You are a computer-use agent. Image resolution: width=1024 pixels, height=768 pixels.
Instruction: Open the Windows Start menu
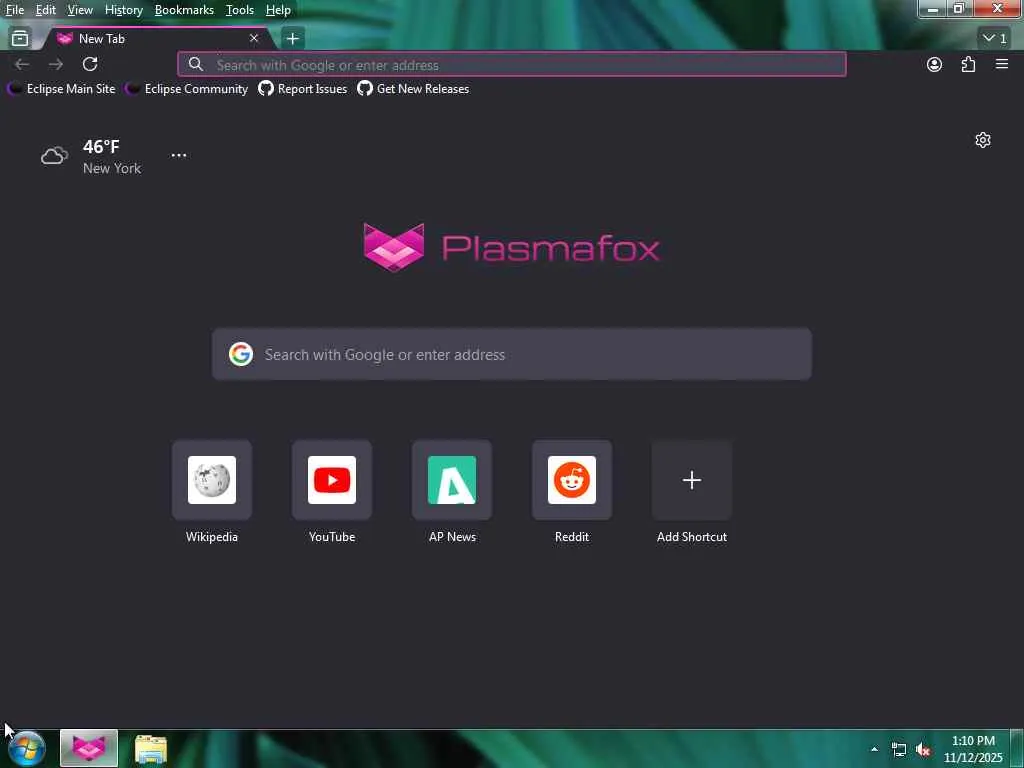click(x=27, y=748)
